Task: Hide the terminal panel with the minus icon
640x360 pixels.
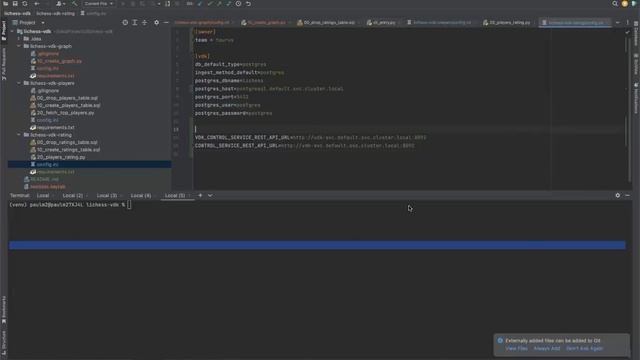Action: tap(627, 196)
